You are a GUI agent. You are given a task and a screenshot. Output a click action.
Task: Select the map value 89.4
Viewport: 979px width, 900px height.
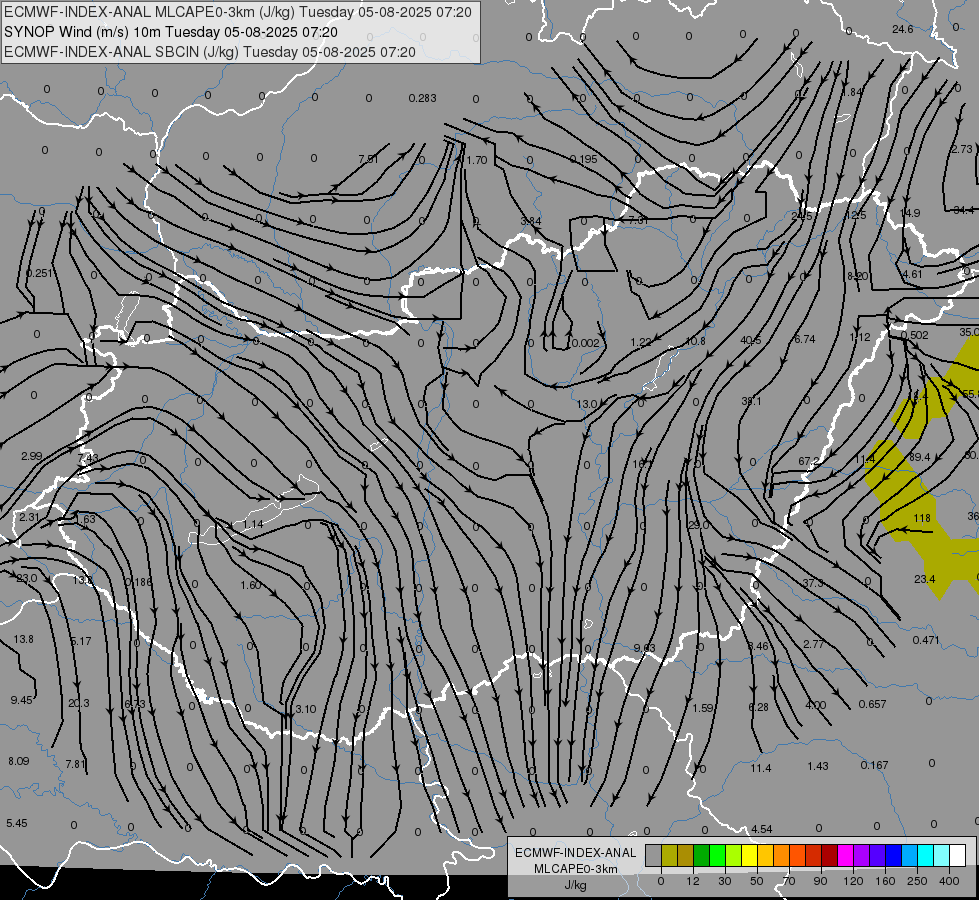click(x=919, y=457)
